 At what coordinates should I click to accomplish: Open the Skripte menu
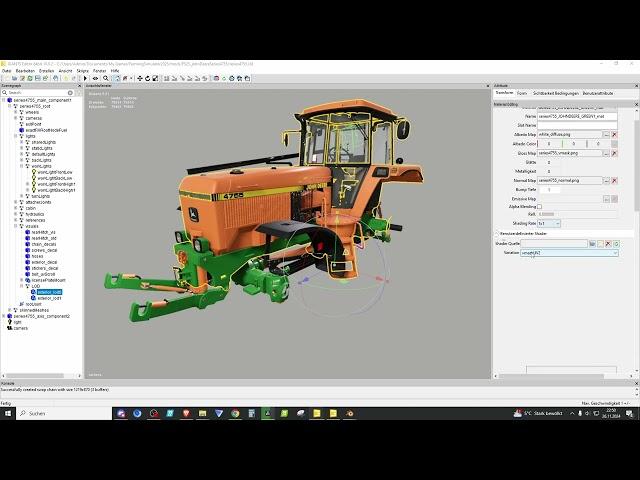(82, 71)
